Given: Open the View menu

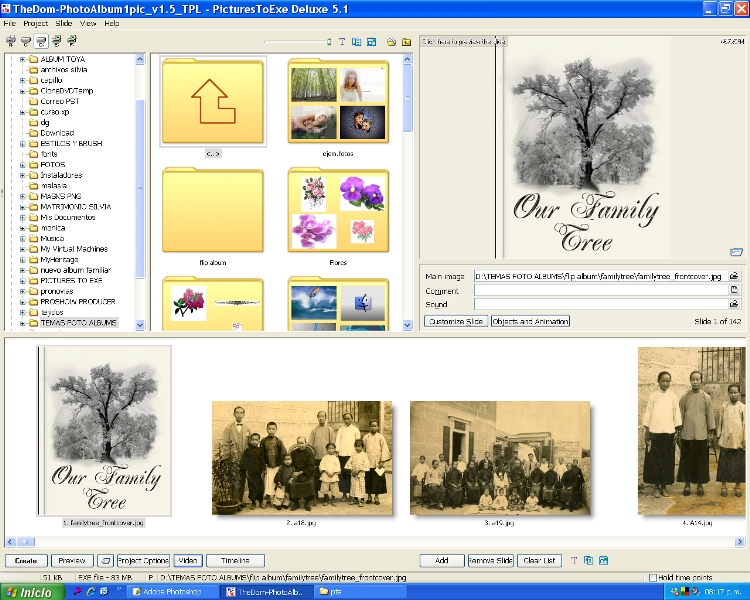Looking at the screenshot, I should (88, 23).
